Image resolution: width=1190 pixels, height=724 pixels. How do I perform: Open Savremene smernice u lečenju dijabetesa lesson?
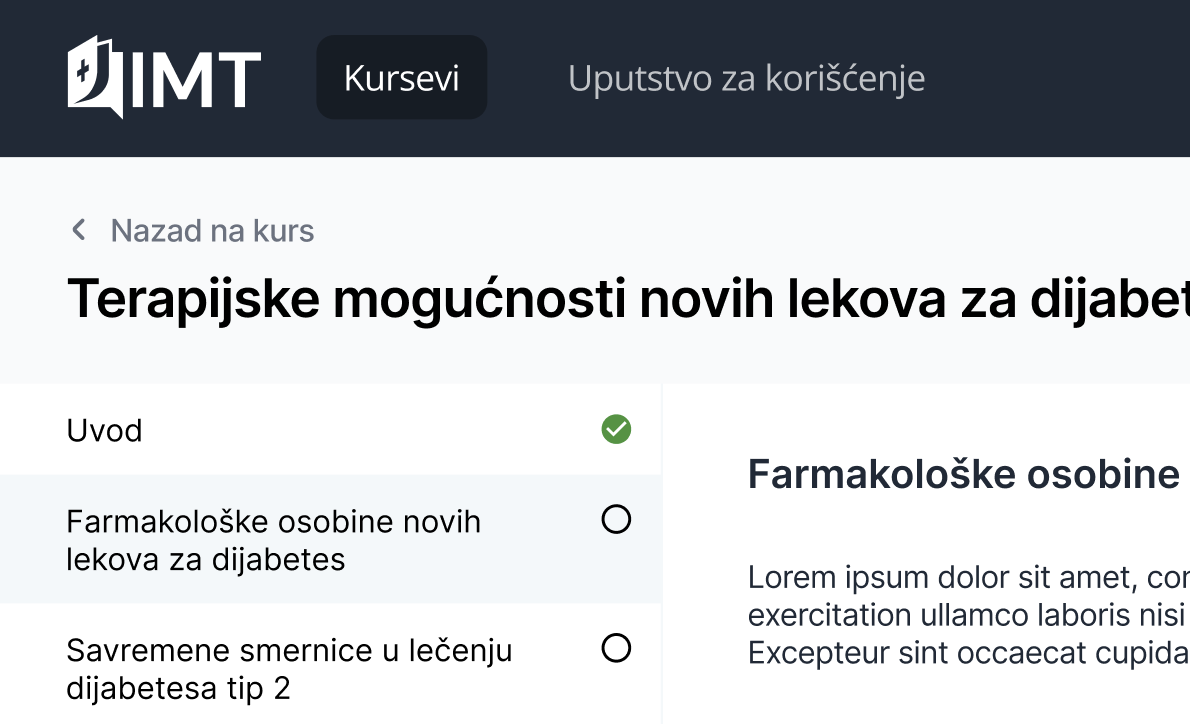click(289, 651)
